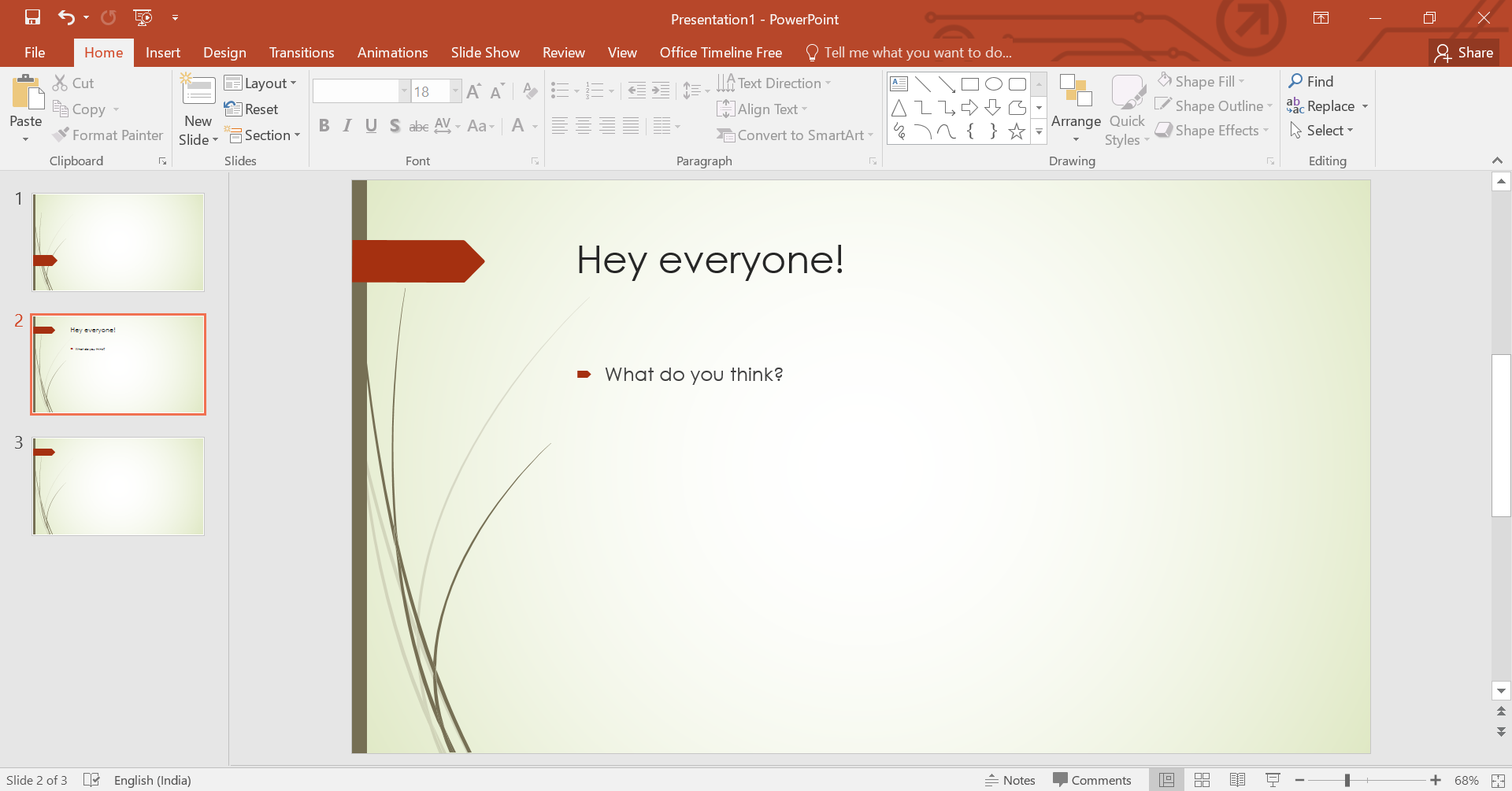Click the Fit slide to window icon

[x=1498, y=780]
